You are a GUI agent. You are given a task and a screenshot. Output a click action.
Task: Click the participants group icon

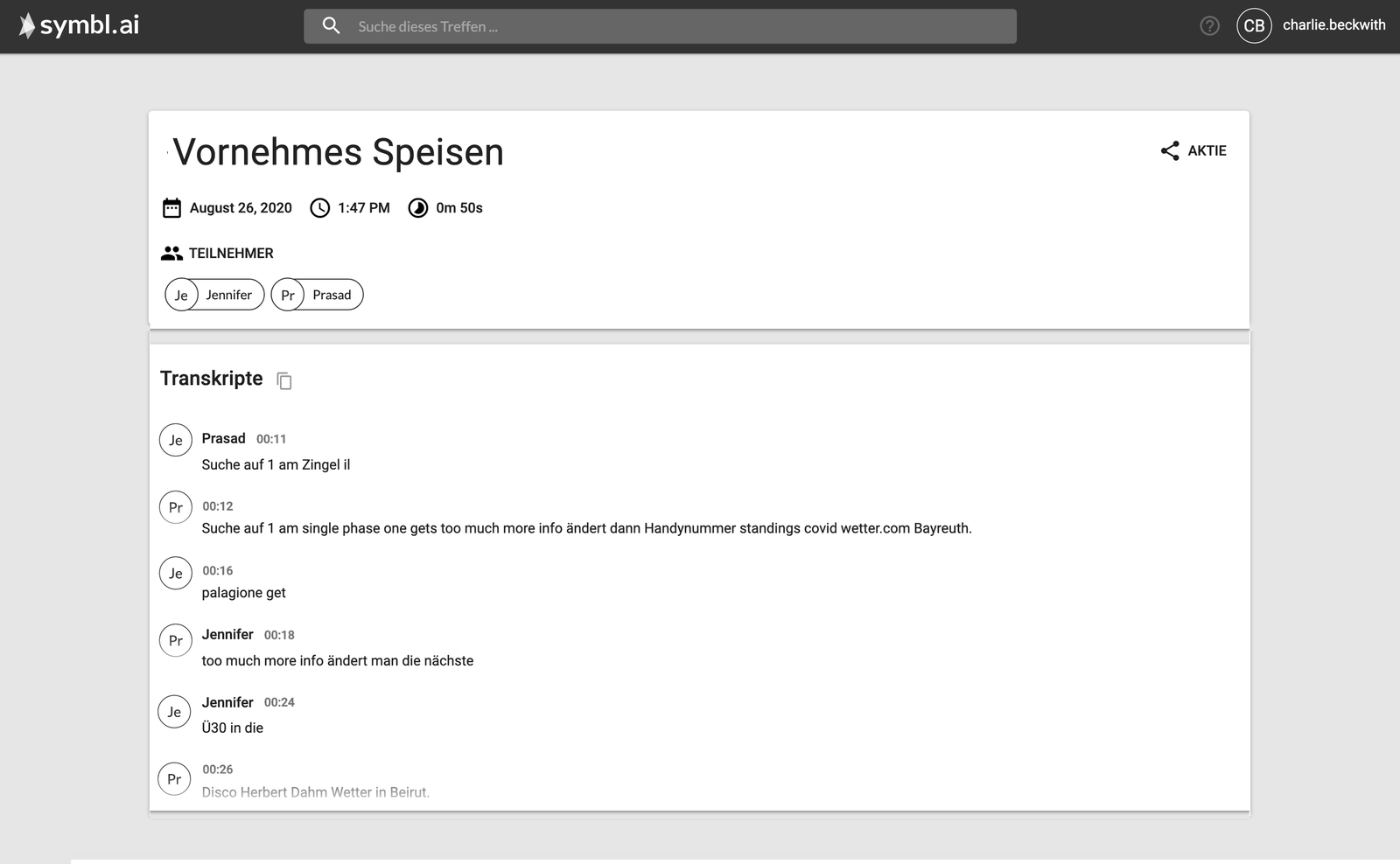tap(171, 254)
